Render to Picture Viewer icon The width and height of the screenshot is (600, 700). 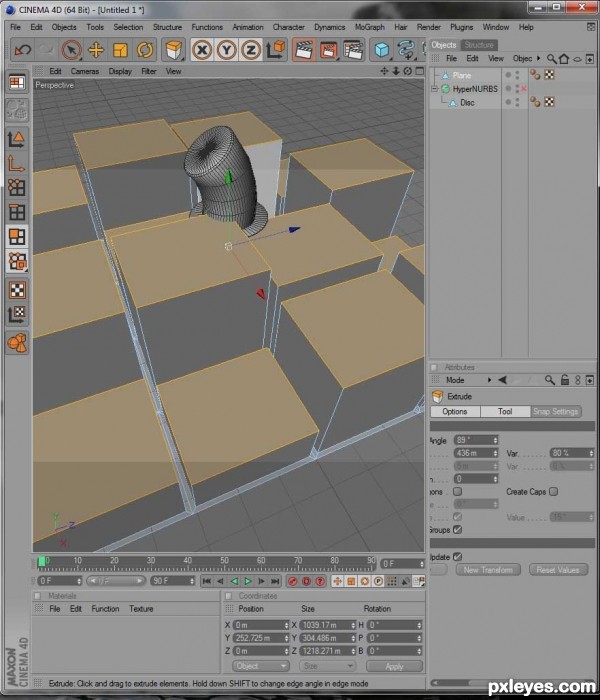click(x=329, y=50)
